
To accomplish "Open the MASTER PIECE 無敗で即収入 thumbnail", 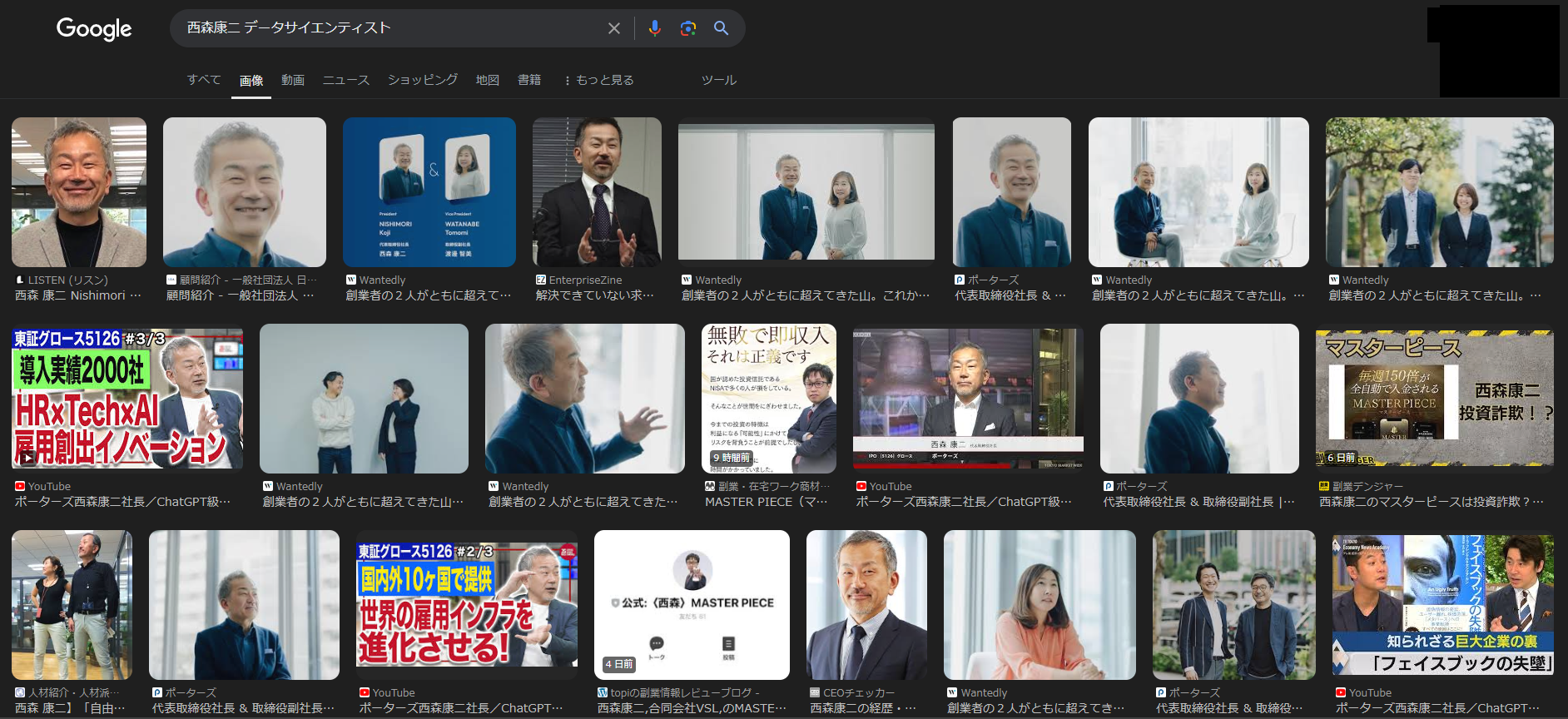I will (768, 399).
